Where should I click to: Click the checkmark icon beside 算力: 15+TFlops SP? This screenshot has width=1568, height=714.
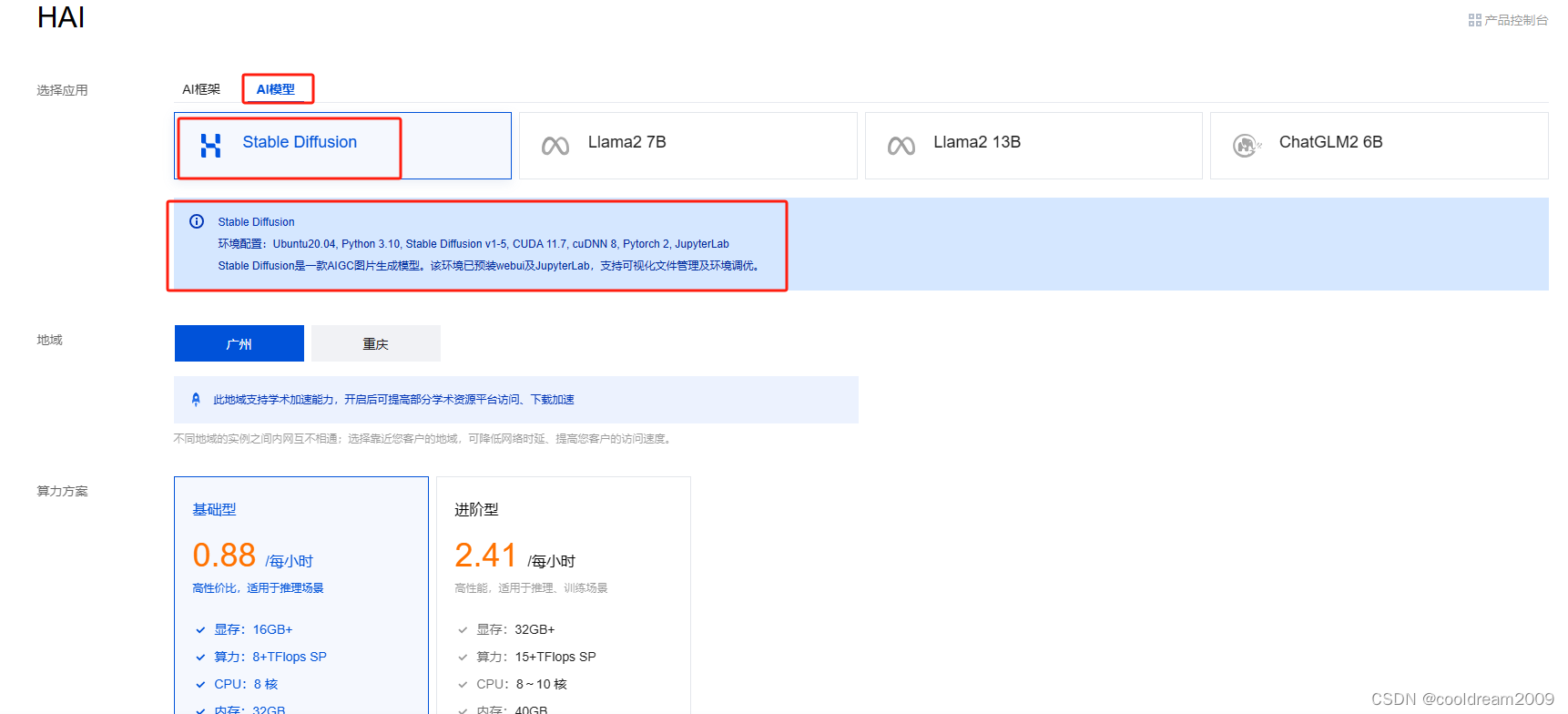pos(463,657)
